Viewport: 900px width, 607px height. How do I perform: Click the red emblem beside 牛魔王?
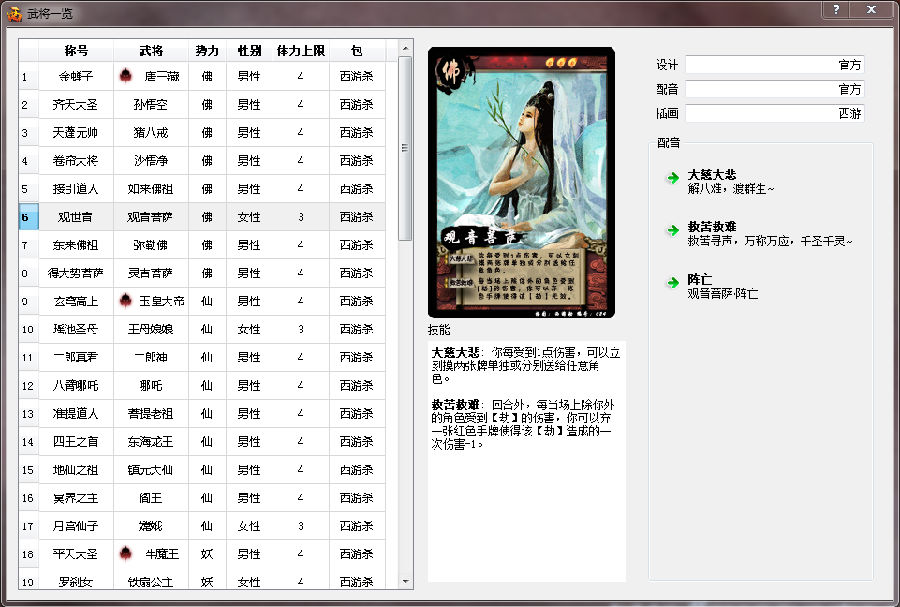coord(126,553)
